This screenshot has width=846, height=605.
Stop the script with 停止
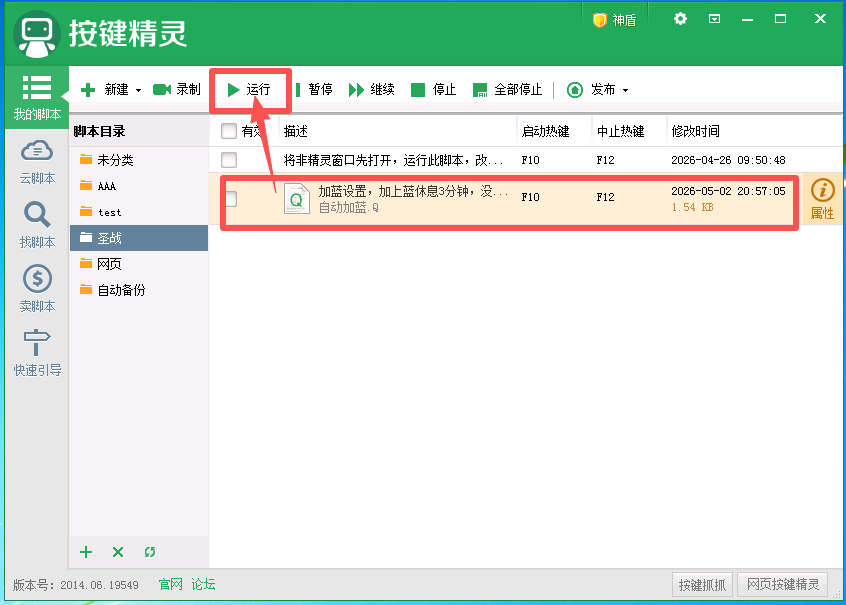coord(433,90)
